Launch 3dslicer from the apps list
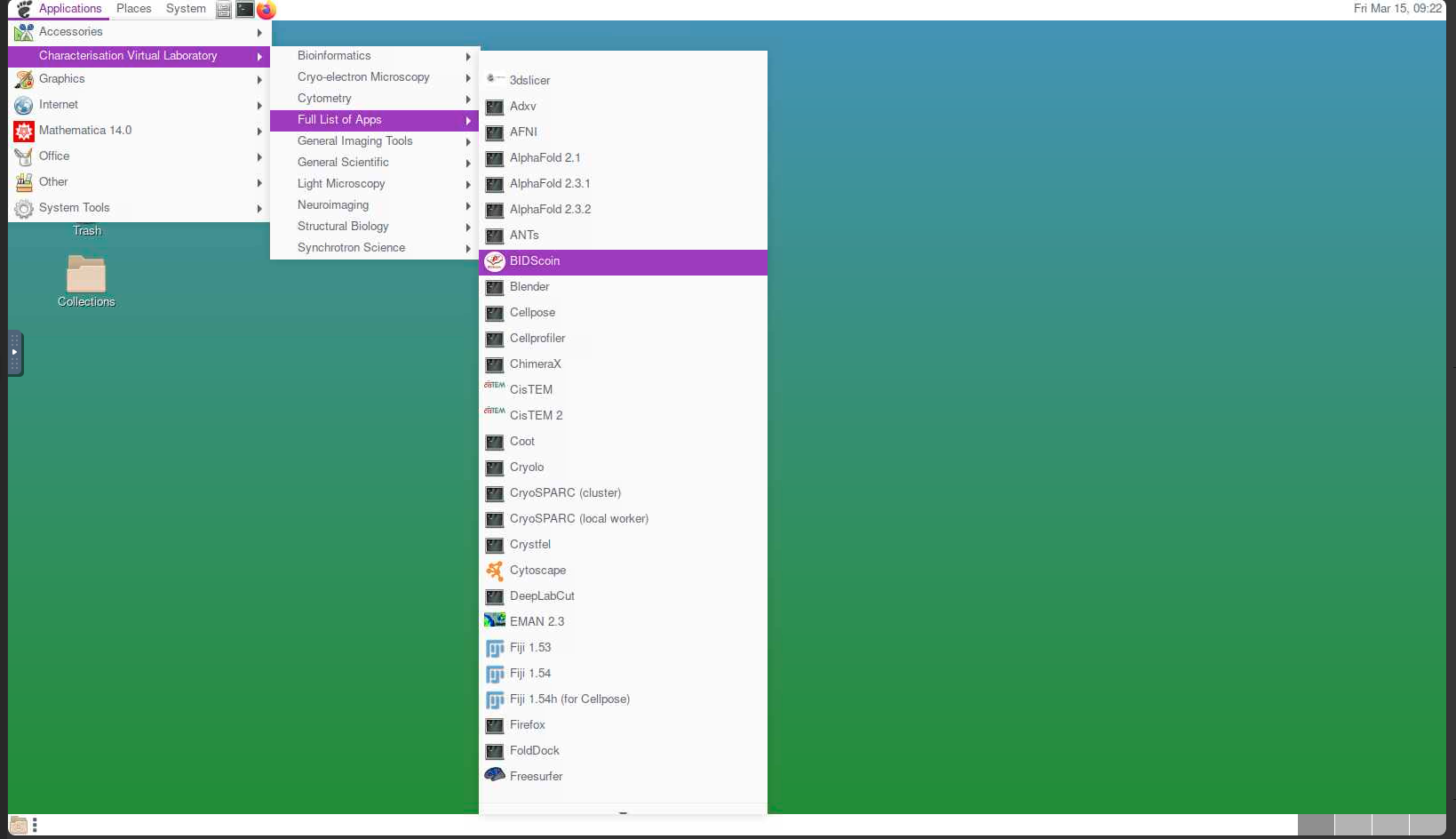 click(623, 80)
